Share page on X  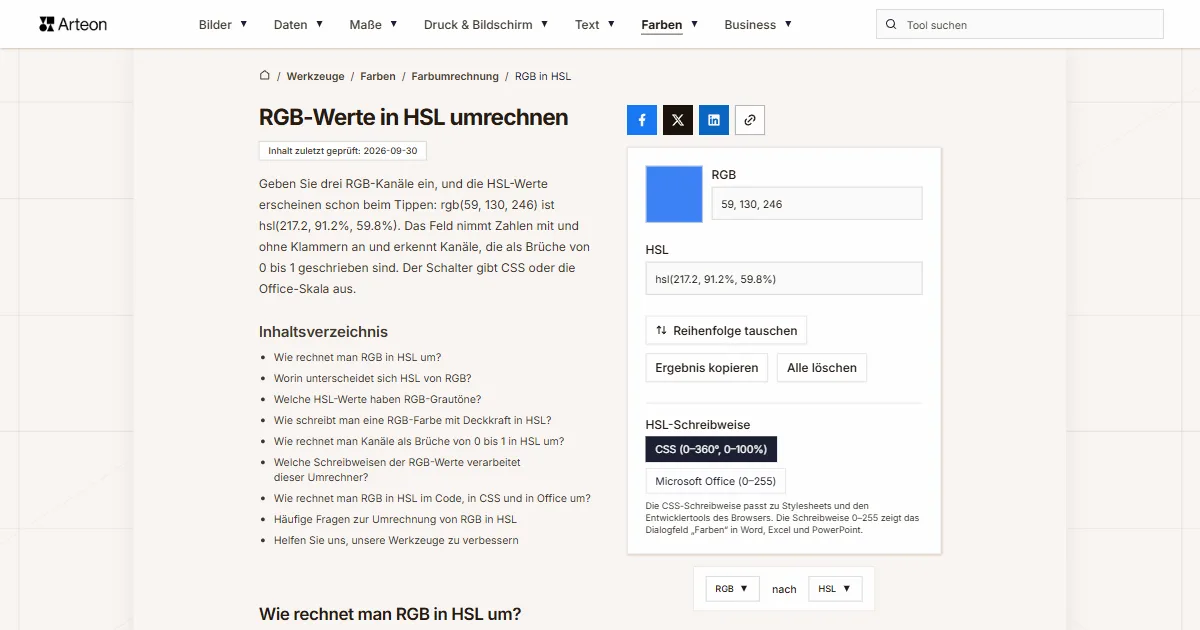[678, 120]
